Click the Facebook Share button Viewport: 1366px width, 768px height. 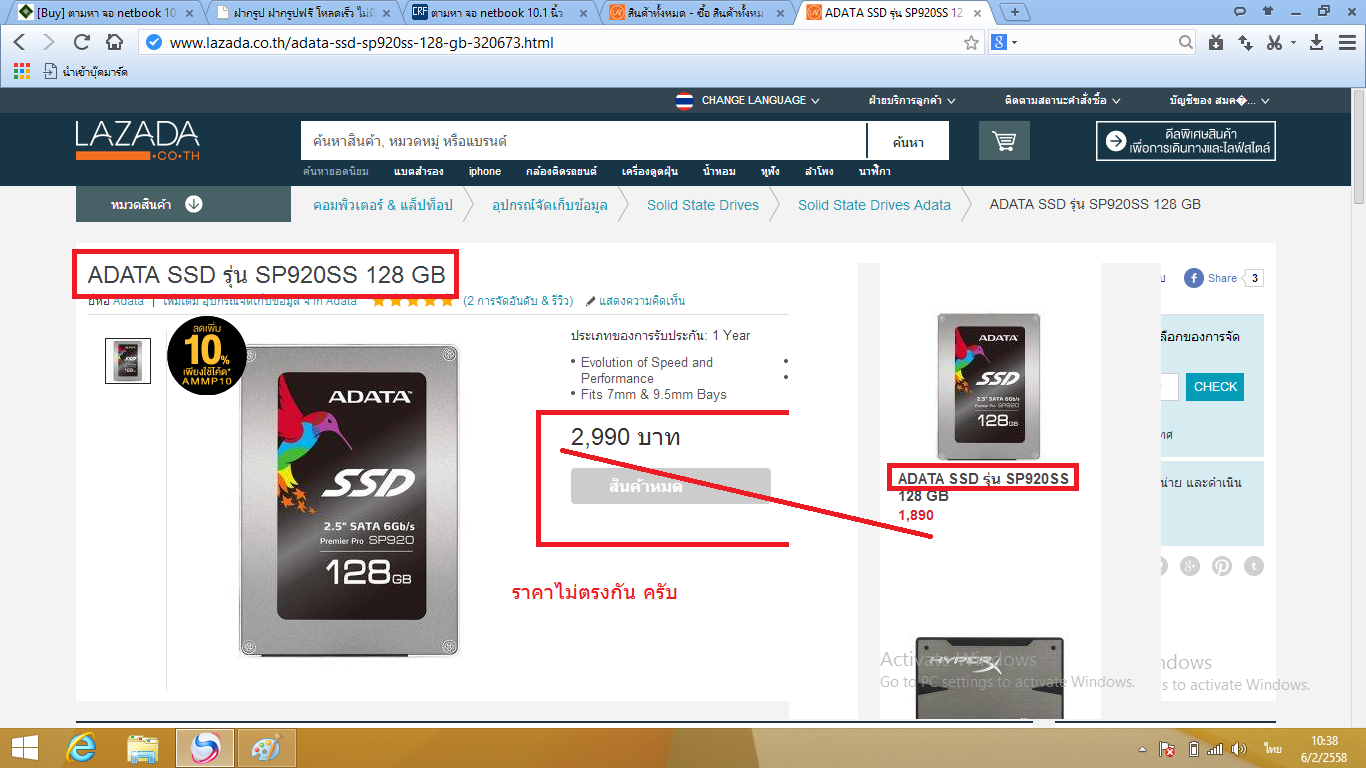point(1211,278)
